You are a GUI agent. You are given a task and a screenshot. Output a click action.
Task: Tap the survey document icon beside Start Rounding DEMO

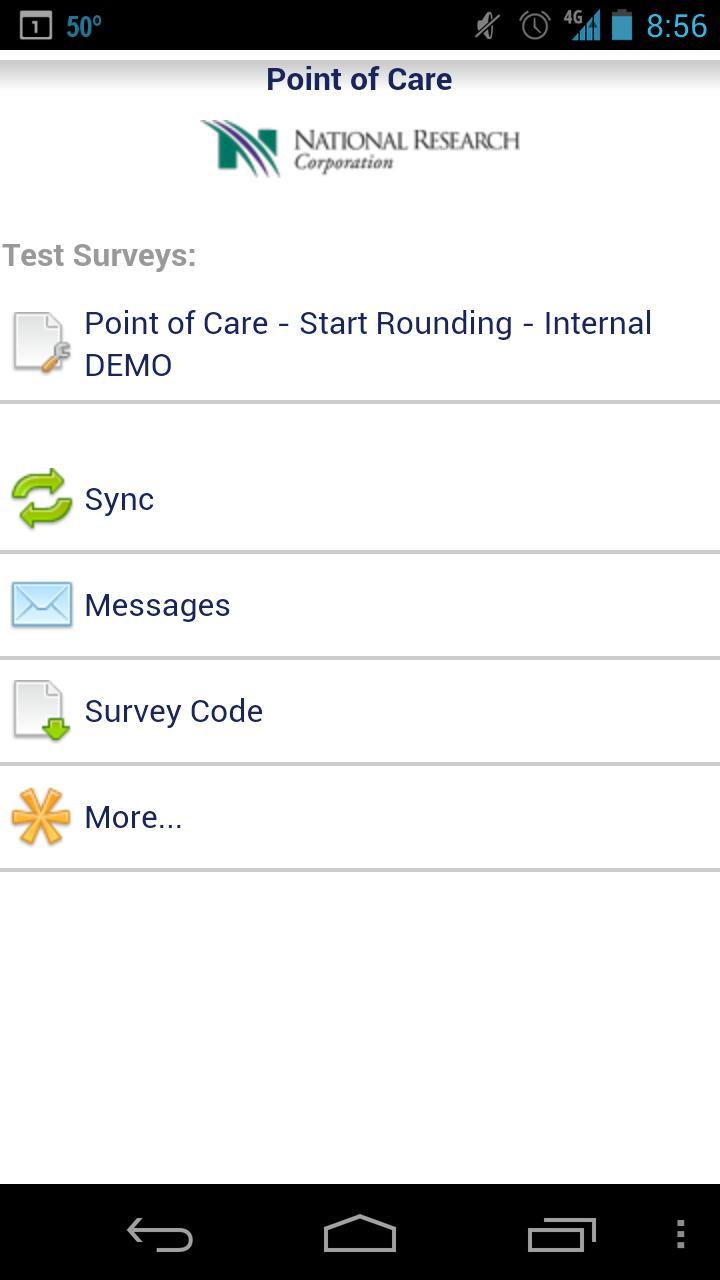[x=38, y=342]
